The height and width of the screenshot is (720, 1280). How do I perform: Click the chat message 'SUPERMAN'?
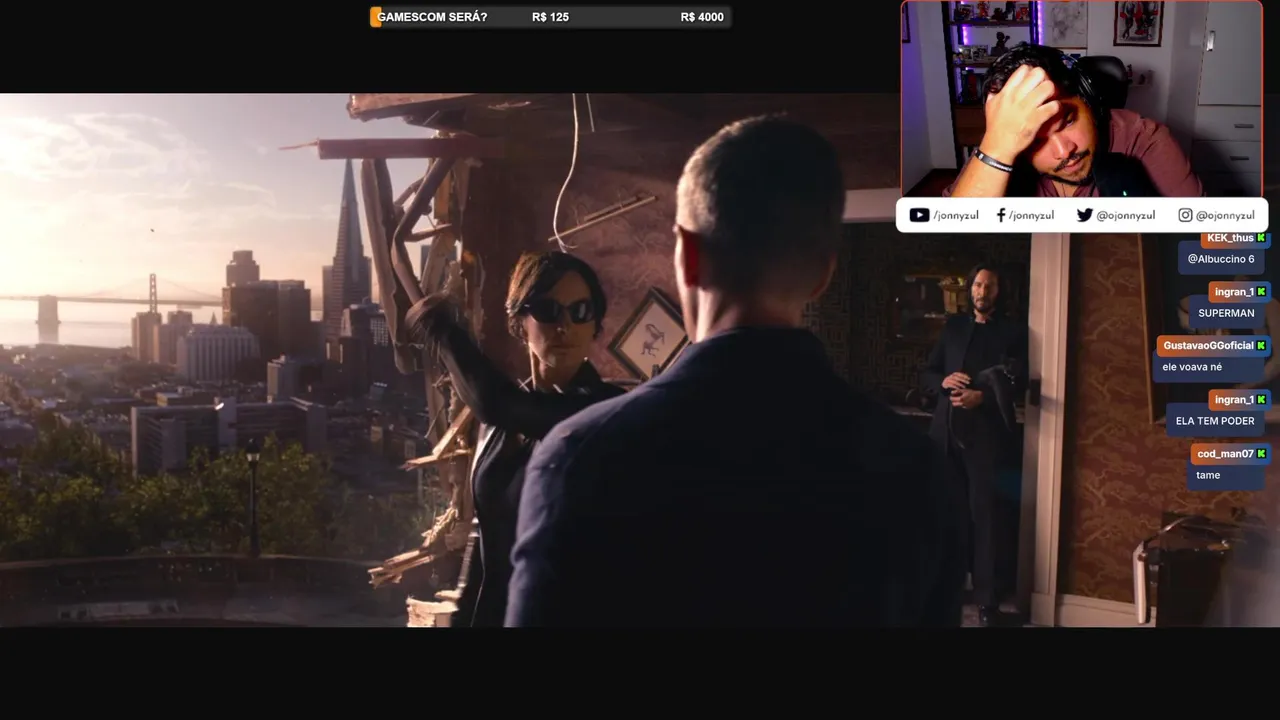[1226, 313]
